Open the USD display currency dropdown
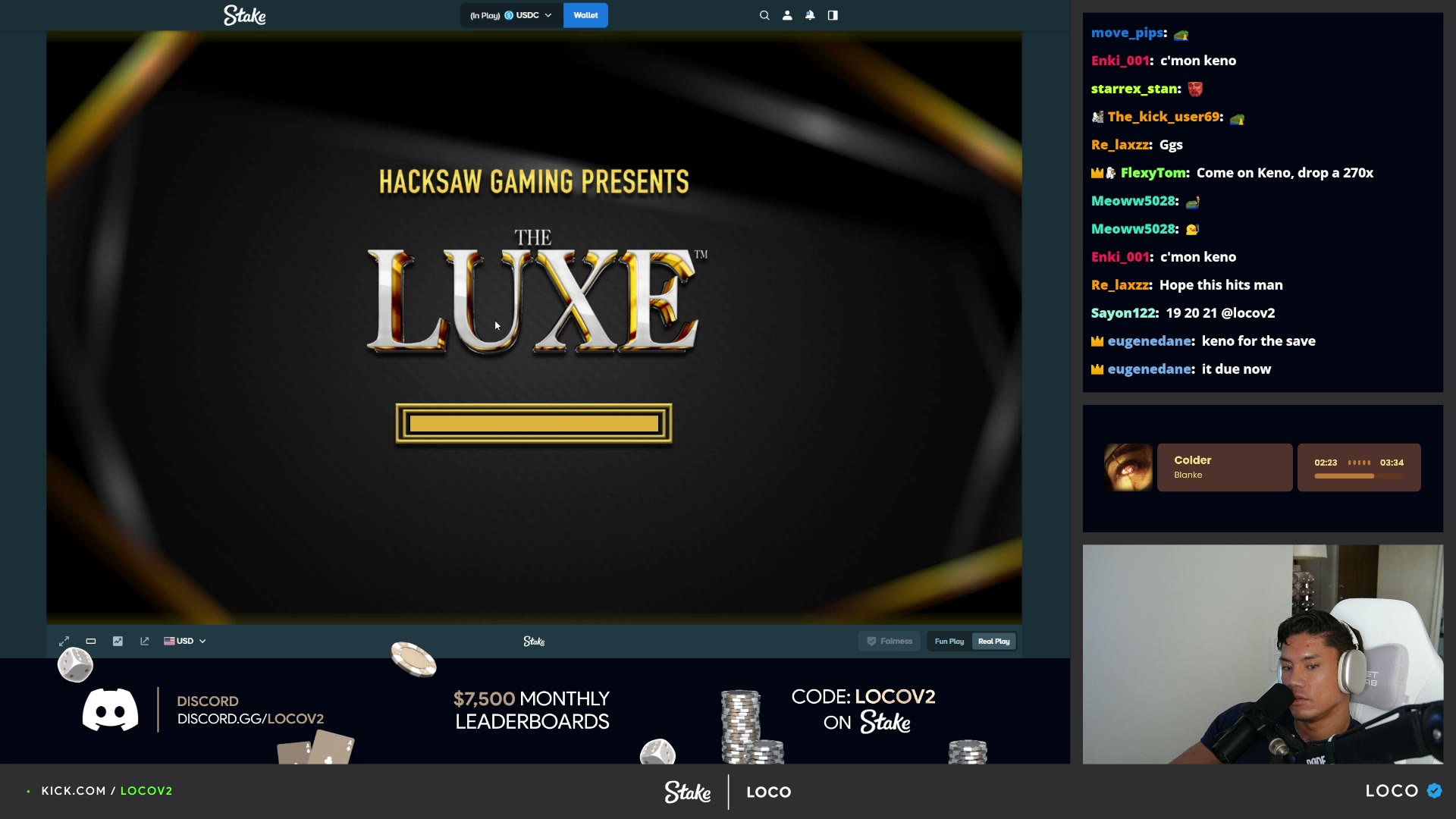Viewport: 1456px width, 819px height. click(x=185, y=641)
